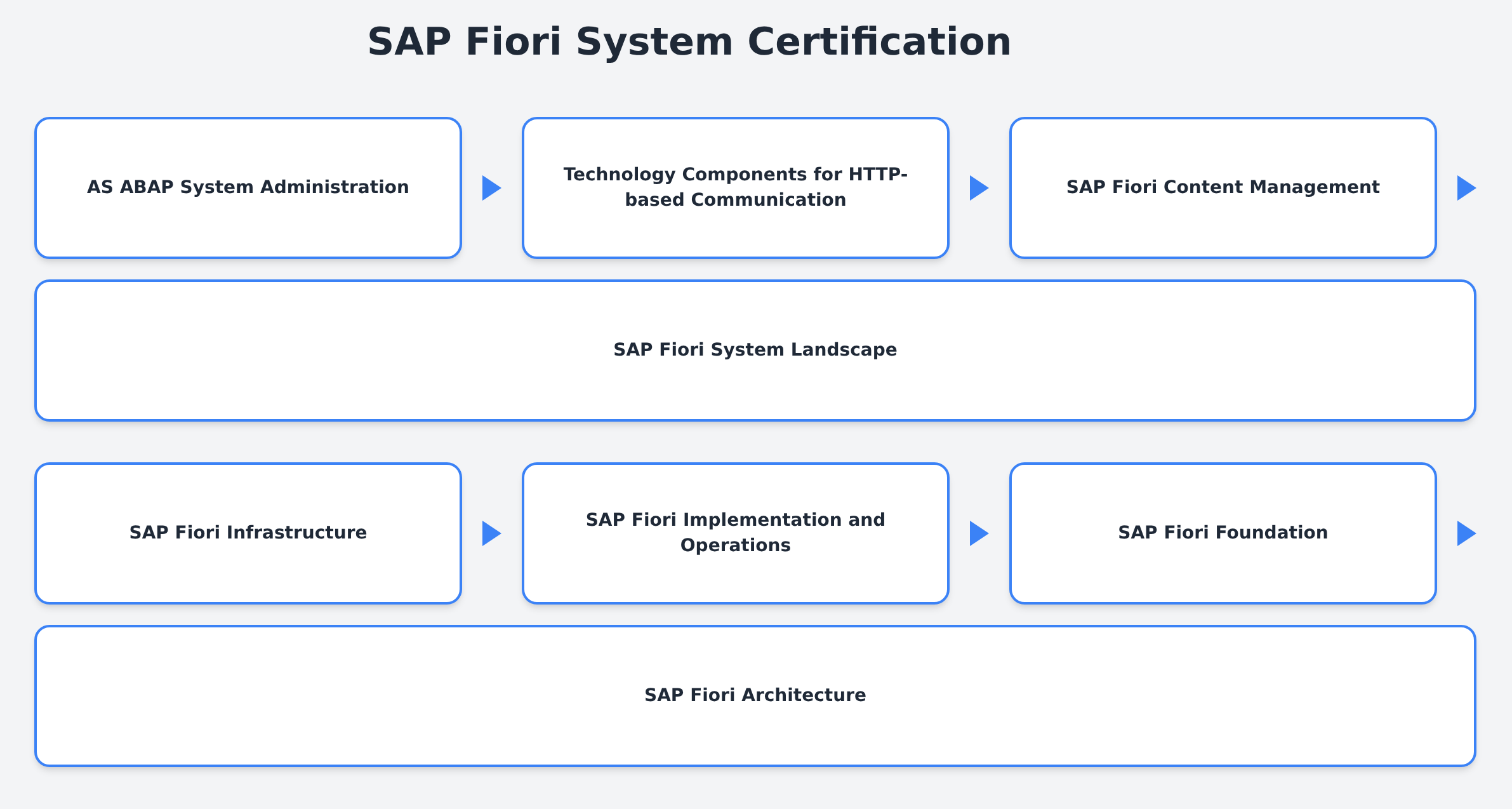Click arrow right of SAP Fiori Foundation
This screenshot has height=809, width=1512.
pos(1466,533)
